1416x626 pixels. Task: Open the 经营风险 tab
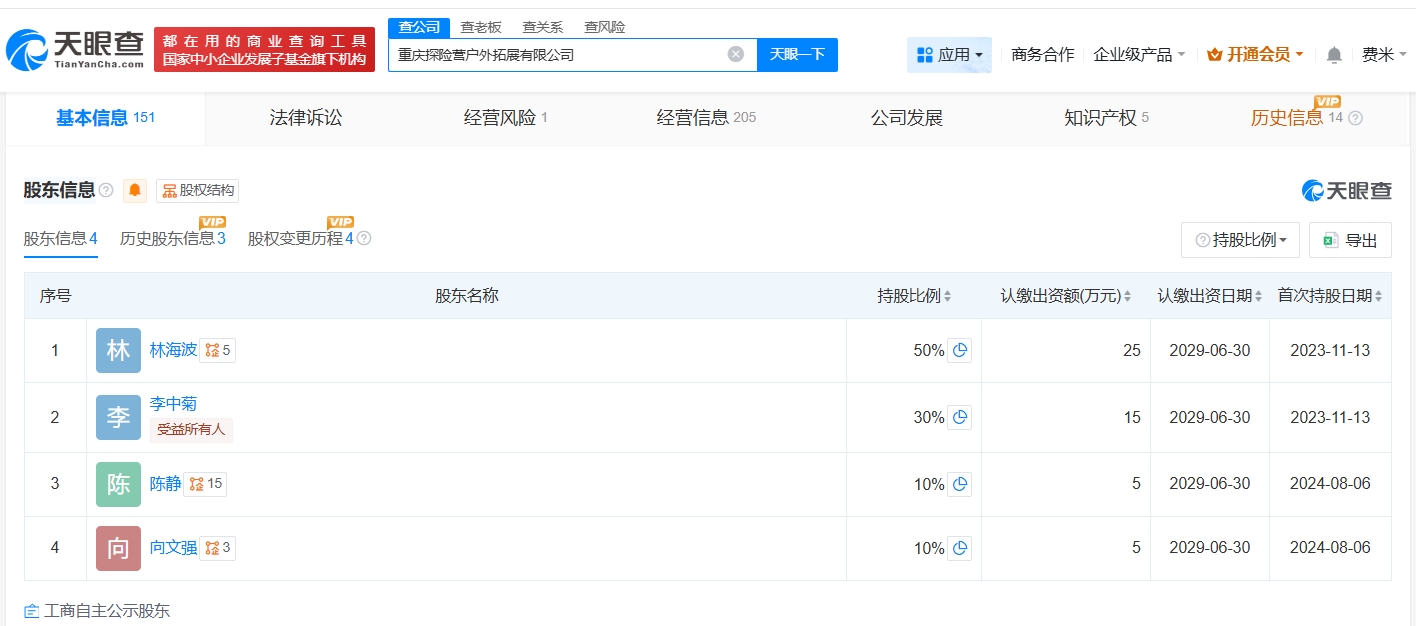click(x=506, y=118)
